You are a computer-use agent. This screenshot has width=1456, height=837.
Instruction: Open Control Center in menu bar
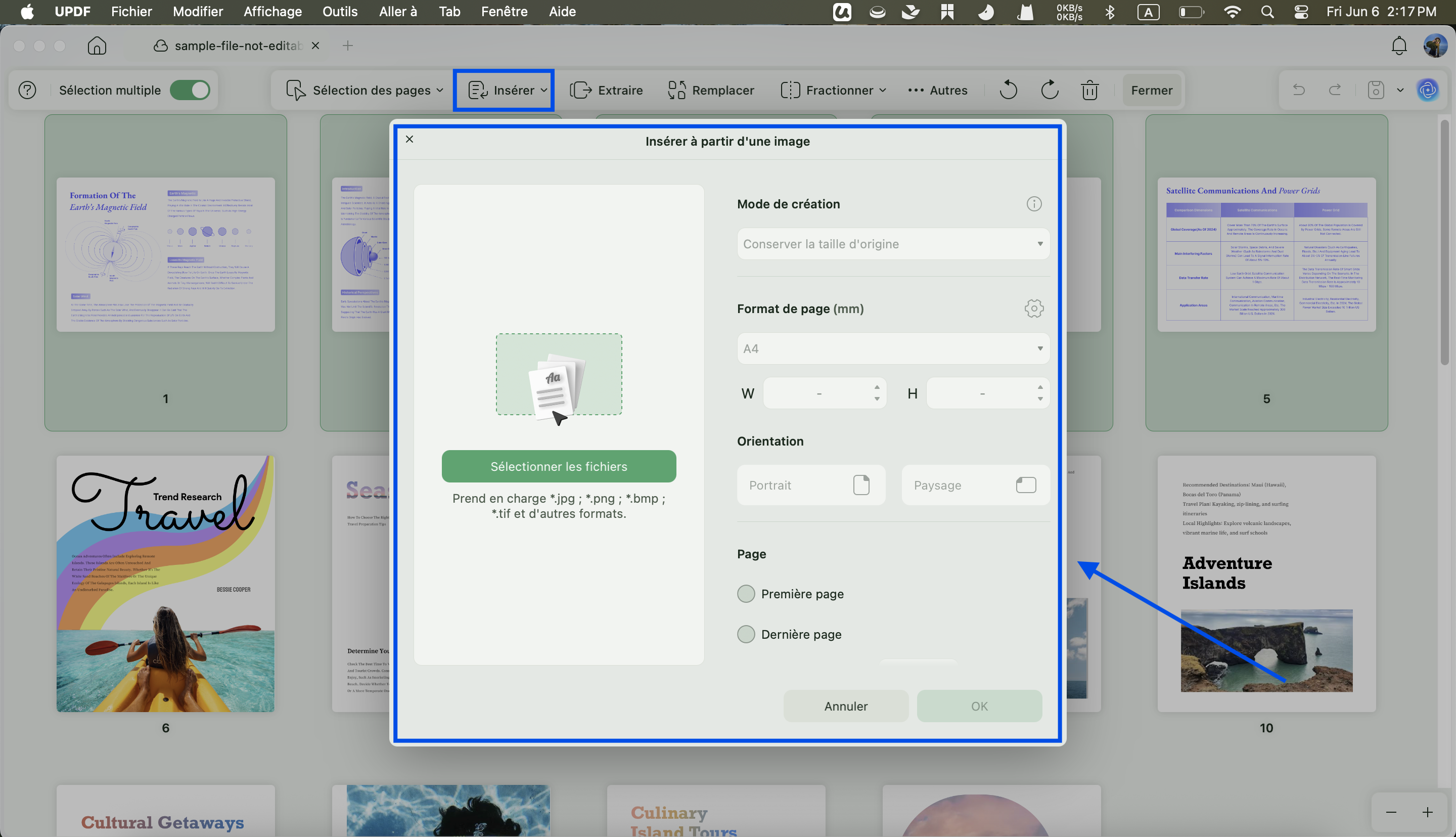pos(1301,12)
